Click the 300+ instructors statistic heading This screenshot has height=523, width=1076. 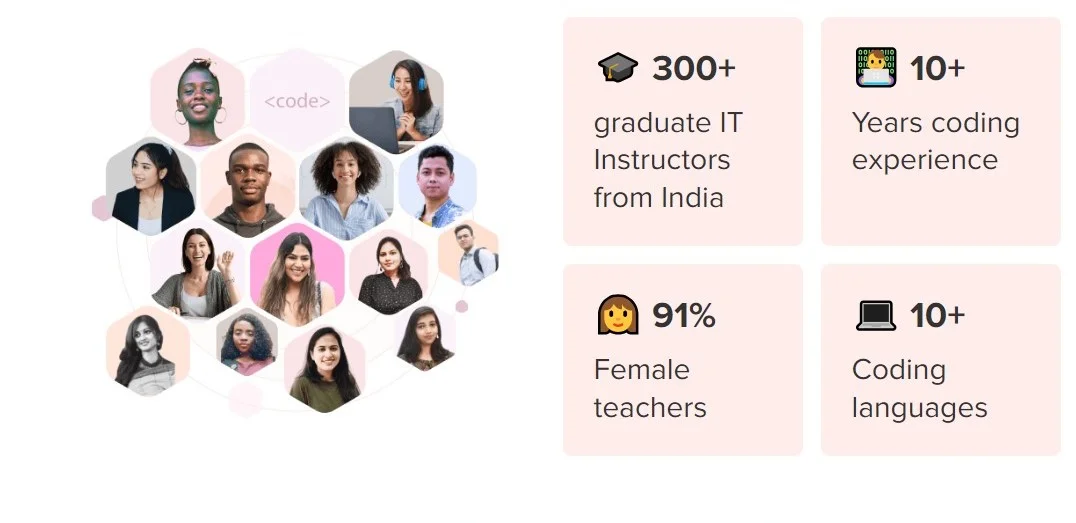[x=693, y=68]
